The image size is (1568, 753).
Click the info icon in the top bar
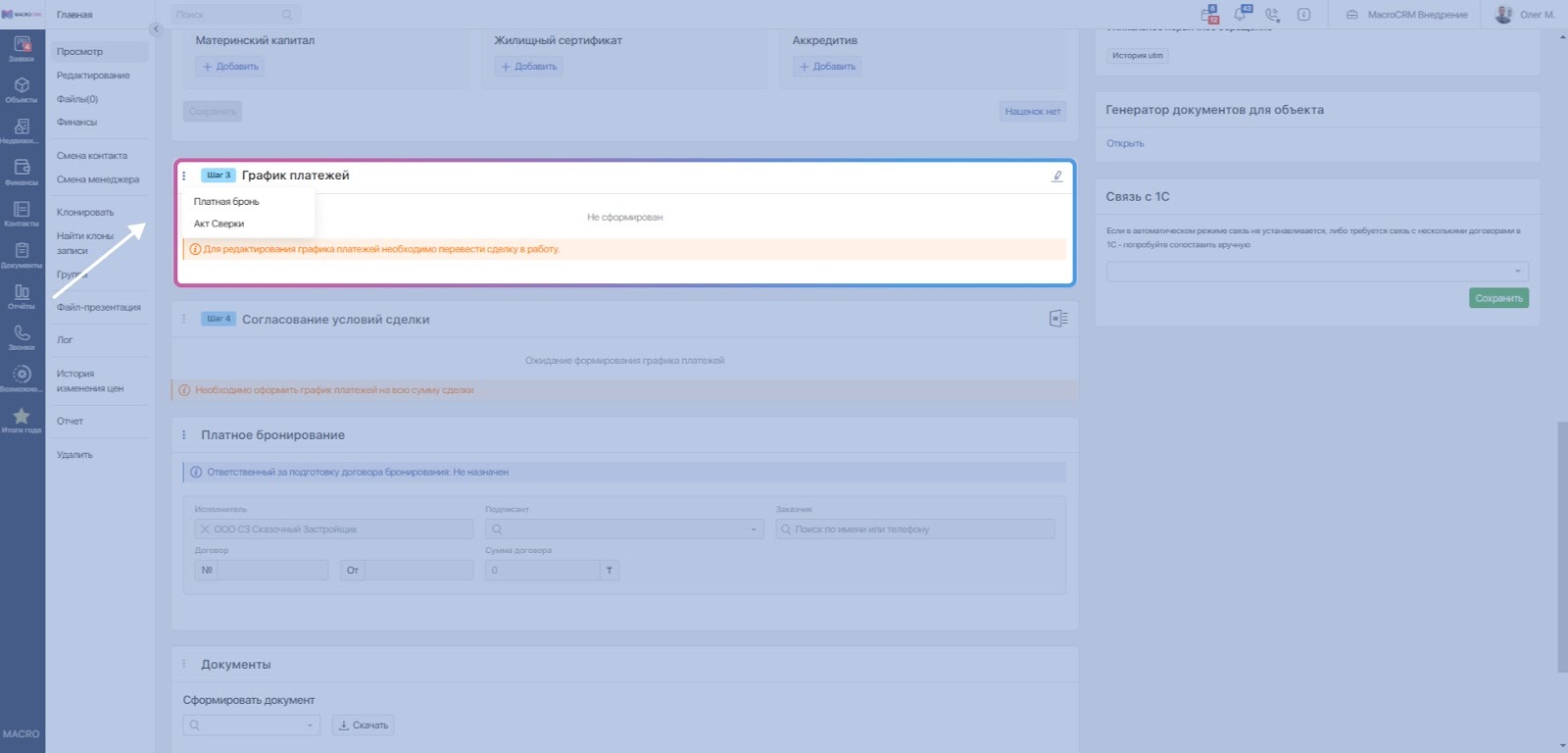coord(1303,15)
